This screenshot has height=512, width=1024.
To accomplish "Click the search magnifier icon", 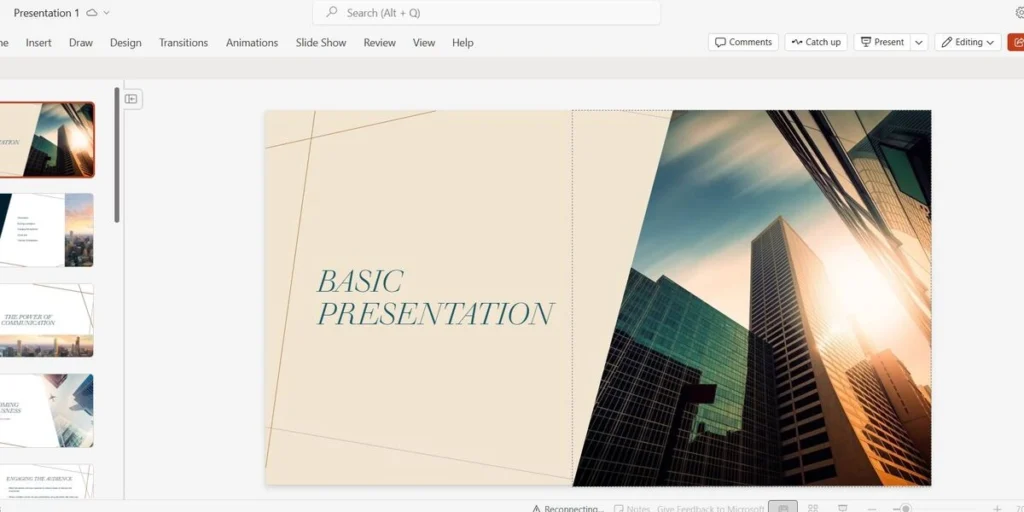I will pos(332,12).
